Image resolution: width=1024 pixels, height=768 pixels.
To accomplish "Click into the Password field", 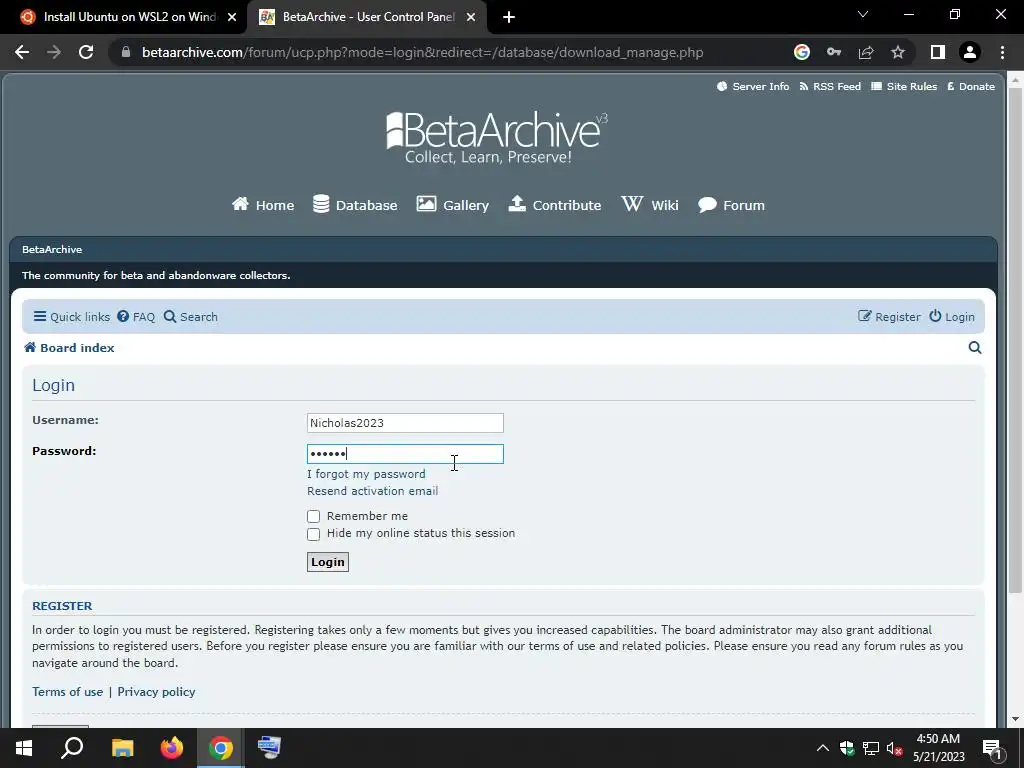I will pyautogui.click(x=405, y=454).
